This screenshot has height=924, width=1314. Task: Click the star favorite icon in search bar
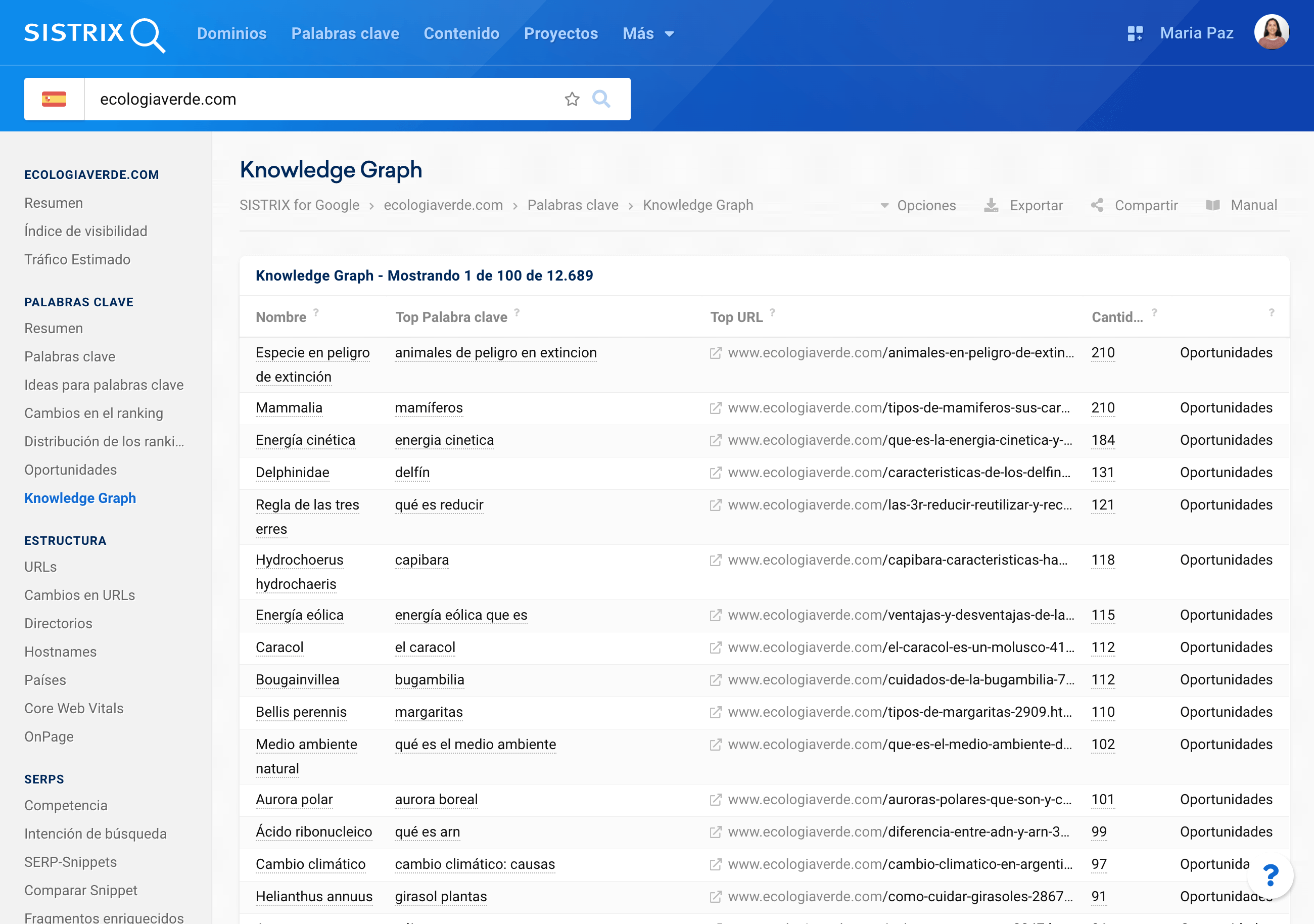tap(572, 99)
